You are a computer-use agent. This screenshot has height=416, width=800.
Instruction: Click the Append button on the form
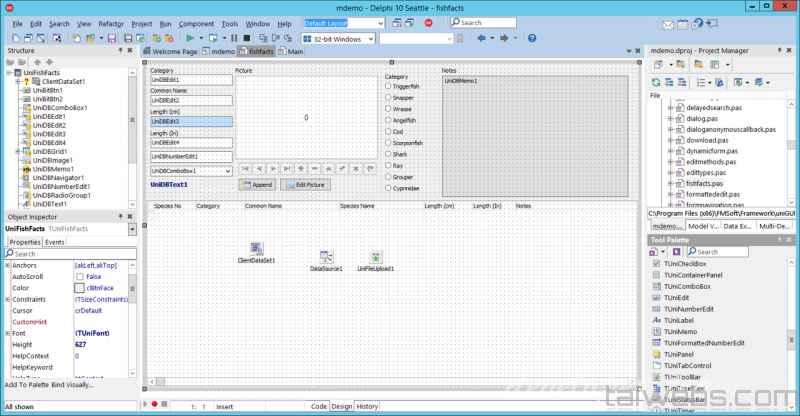tap(257, 185)
